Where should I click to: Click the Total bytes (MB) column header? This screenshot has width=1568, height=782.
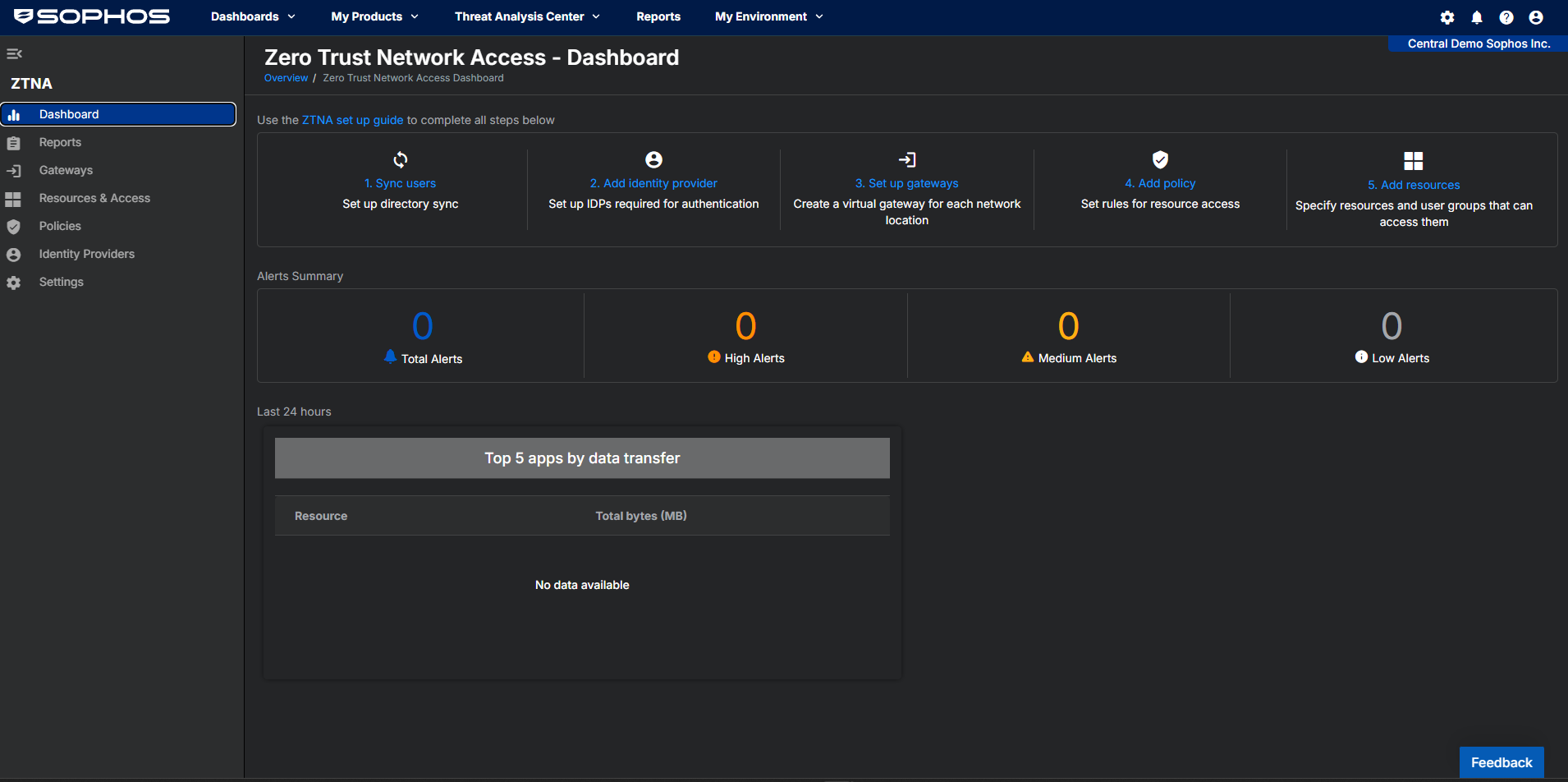641,516
